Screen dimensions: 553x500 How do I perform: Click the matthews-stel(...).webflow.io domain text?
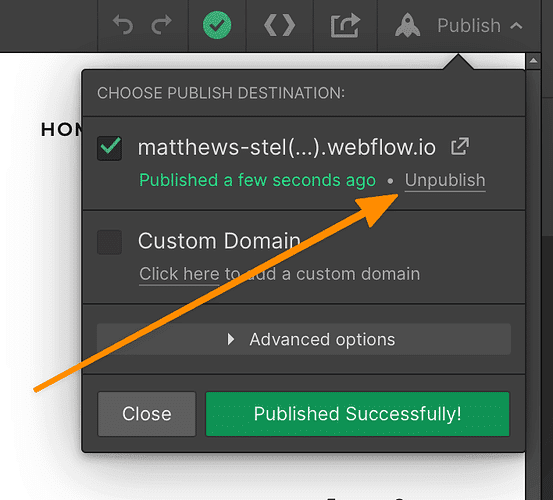point(287,147)
